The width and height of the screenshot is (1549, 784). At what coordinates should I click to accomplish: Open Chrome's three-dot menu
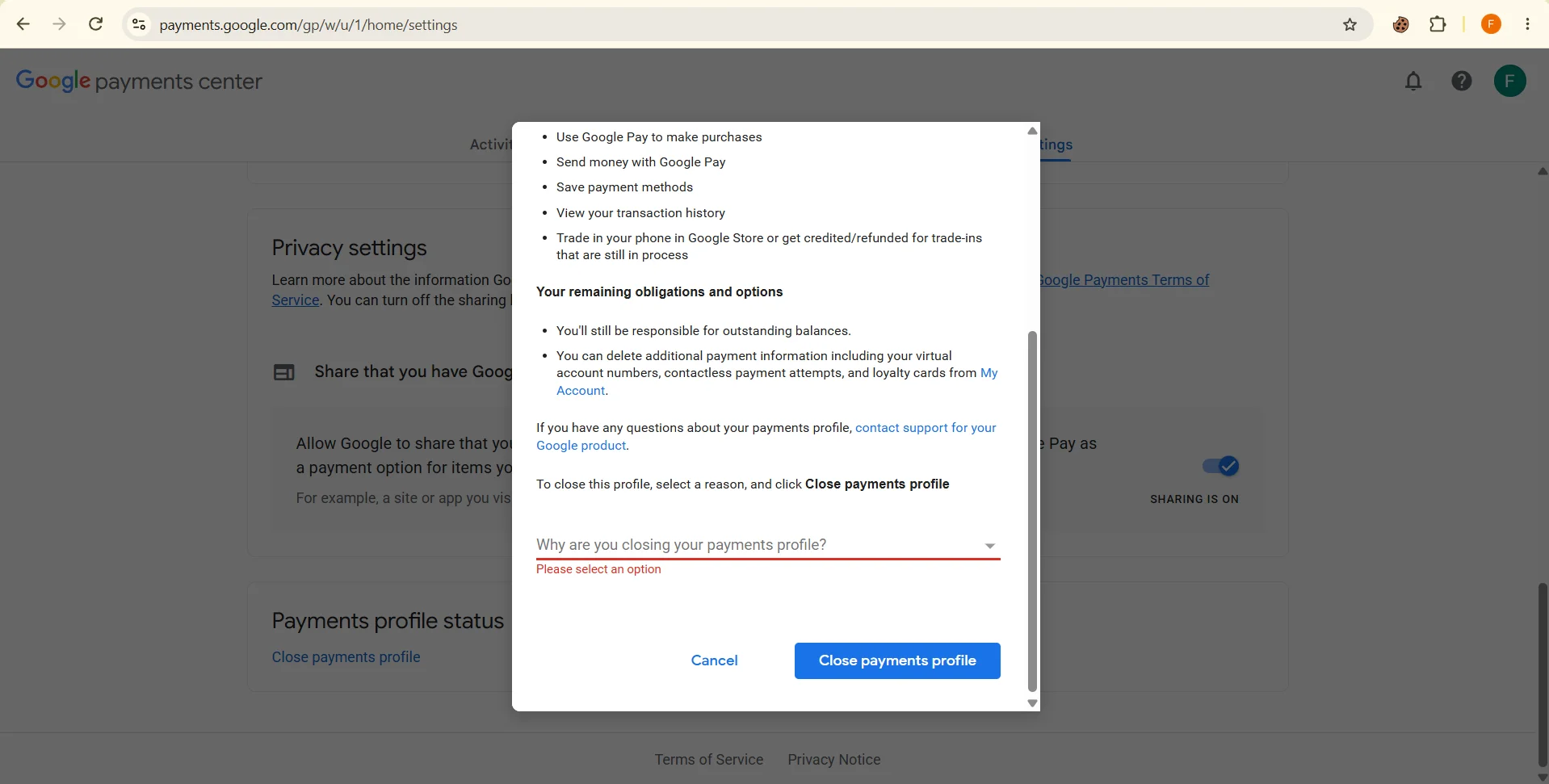[x=1527, y=24]
